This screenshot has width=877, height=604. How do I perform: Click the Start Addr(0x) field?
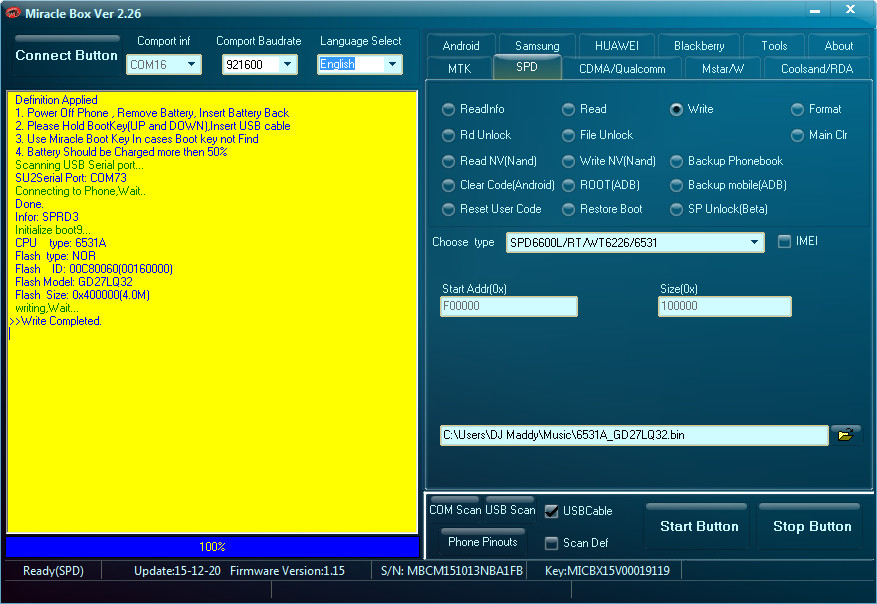(509, 306)
